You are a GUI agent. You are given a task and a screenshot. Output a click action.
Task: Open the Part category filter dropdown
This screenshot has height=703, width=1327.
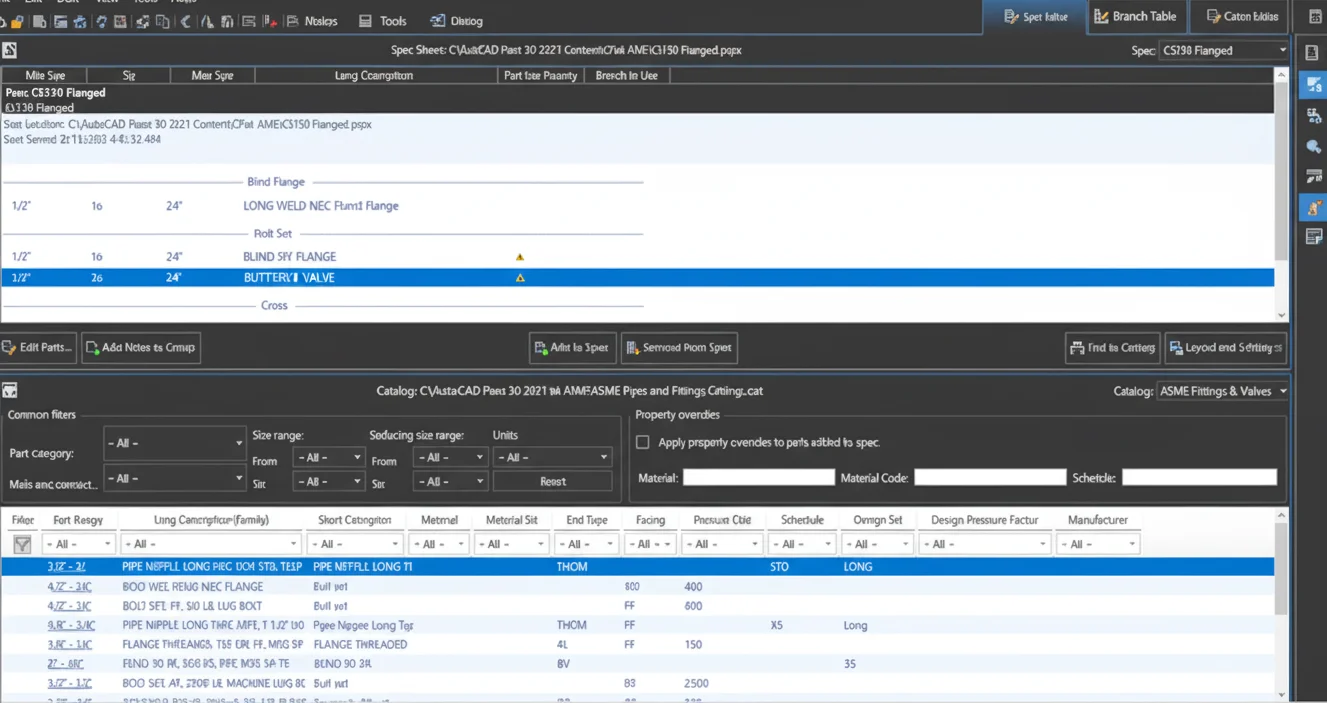point(174,442)
